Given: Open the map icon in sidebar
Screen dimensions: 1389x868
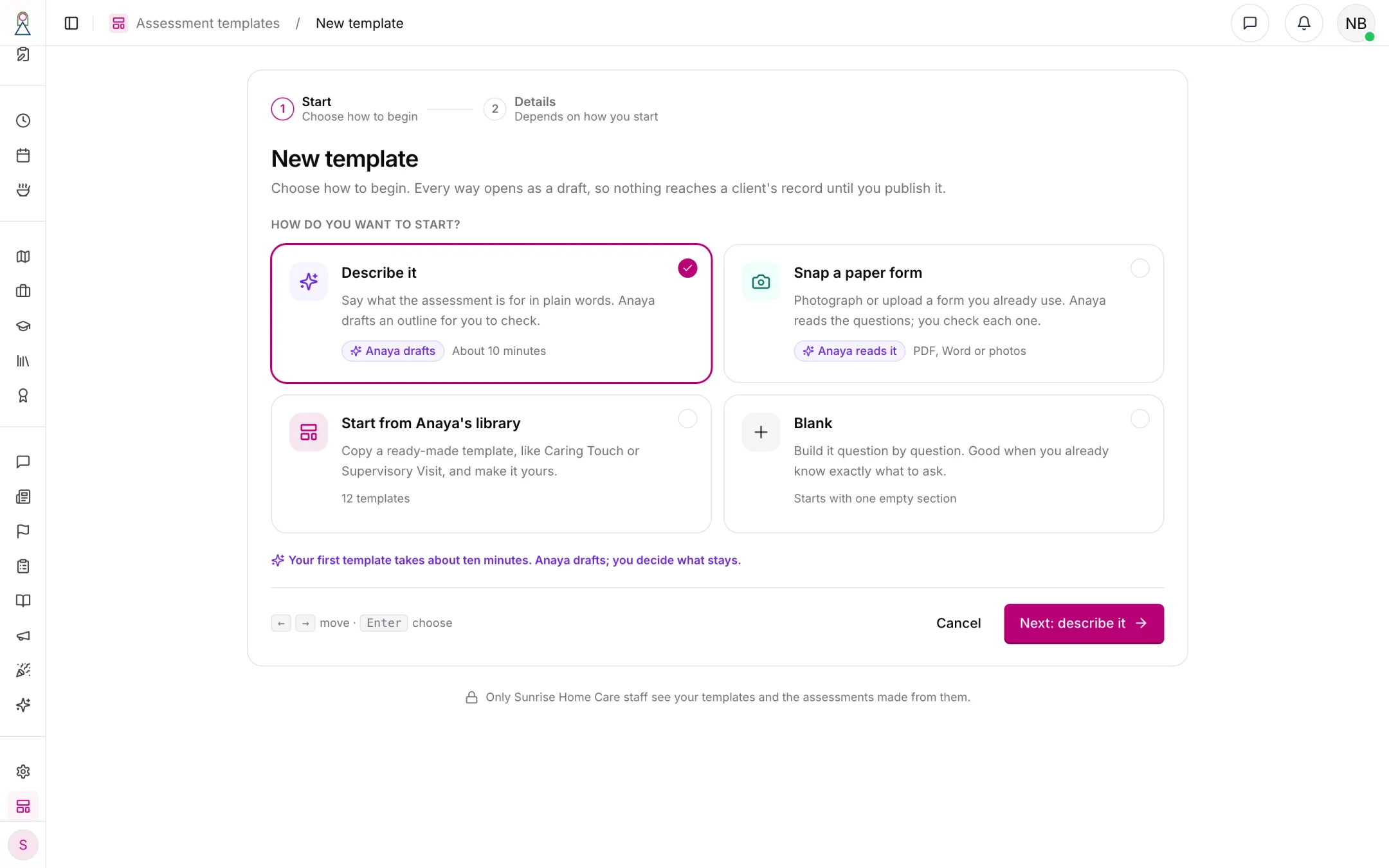Looking at the screenshot, I should tap(23, 257).
